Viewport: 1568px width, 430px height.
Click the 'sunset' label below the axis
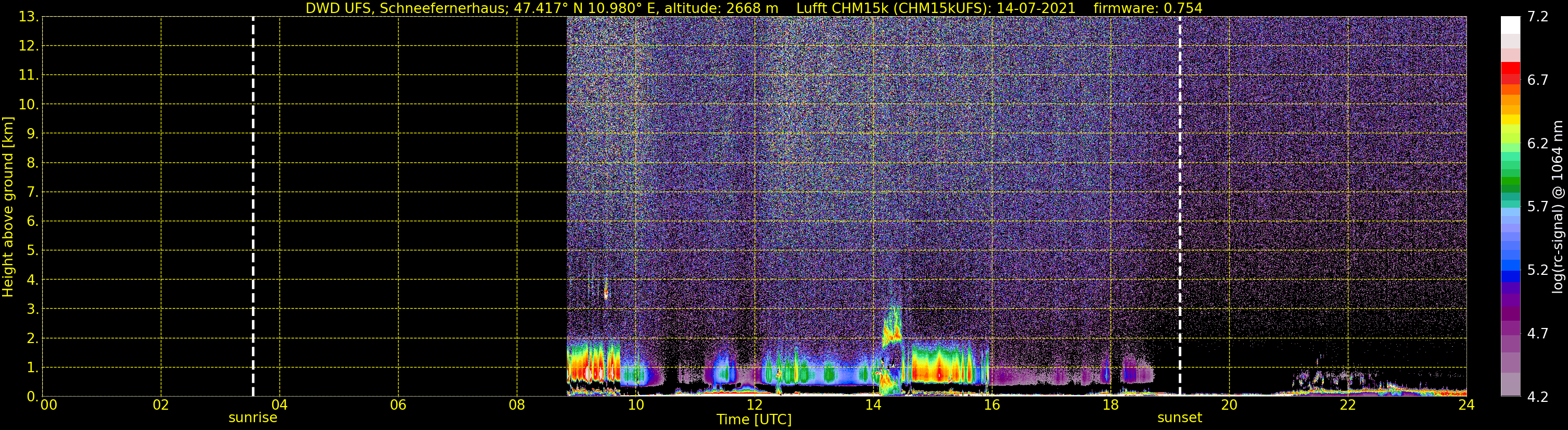1180,418
